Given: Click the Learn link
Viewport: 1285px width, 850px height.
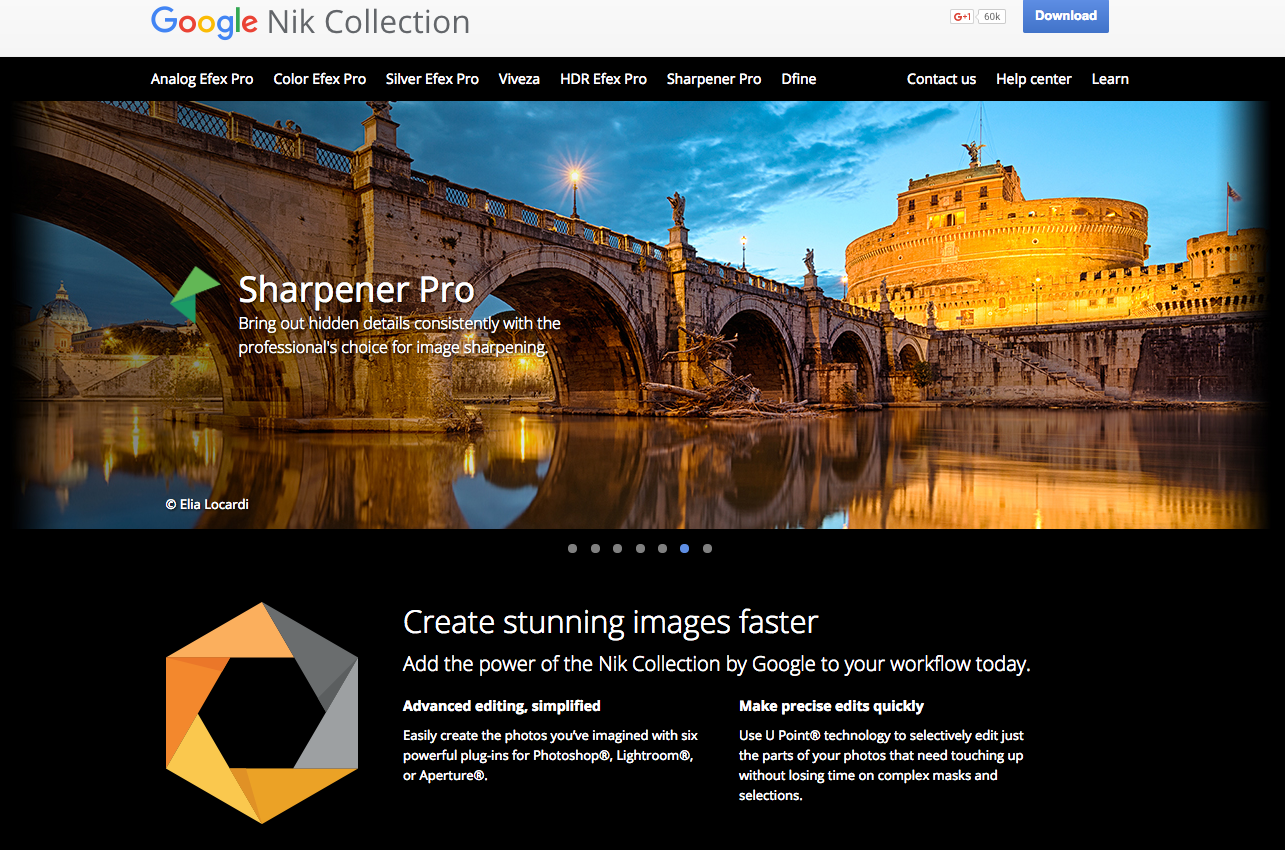Looking at the screenshot, I should [1110, 79].
